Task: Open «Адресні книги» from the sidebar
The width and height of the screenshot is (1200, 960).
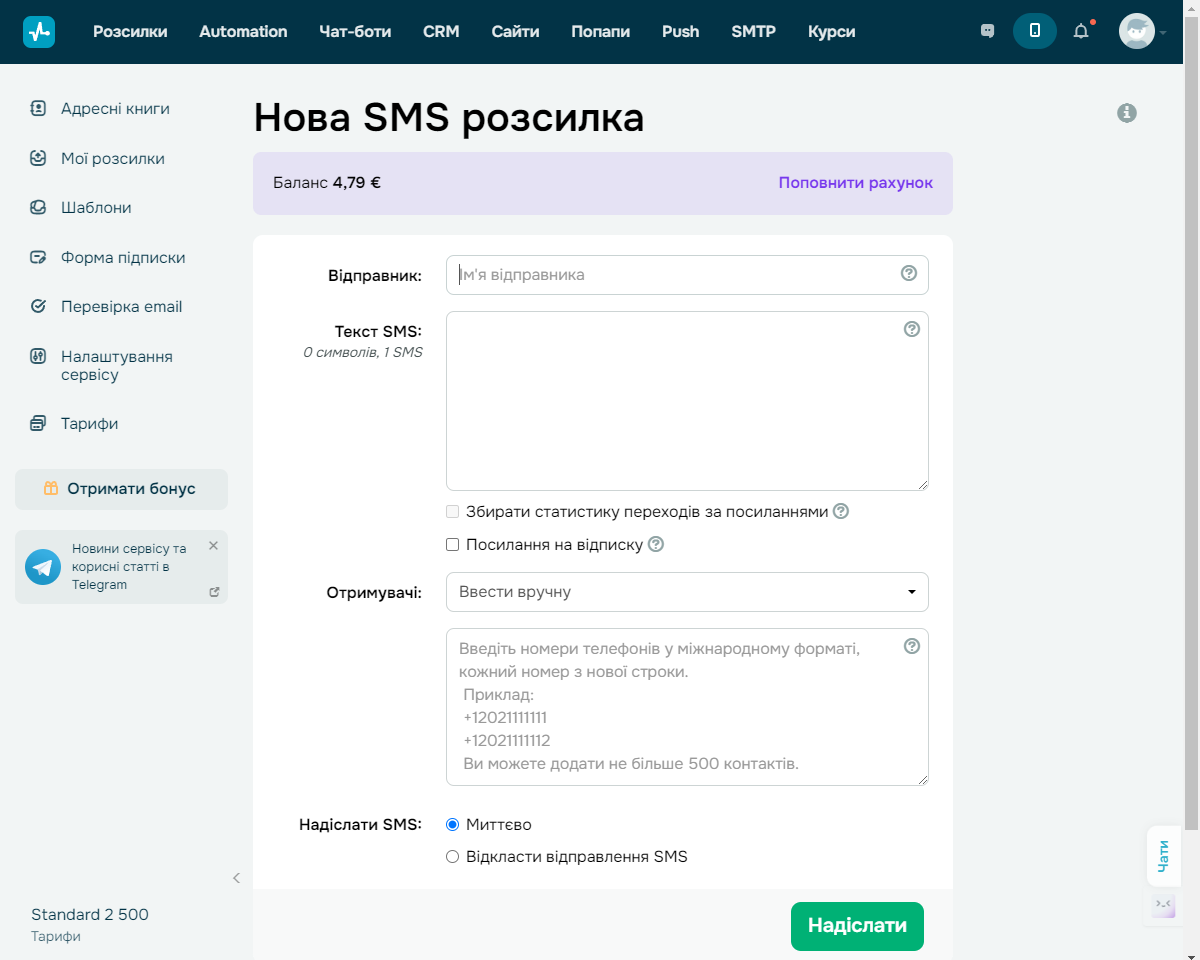Action: [116, 108]
